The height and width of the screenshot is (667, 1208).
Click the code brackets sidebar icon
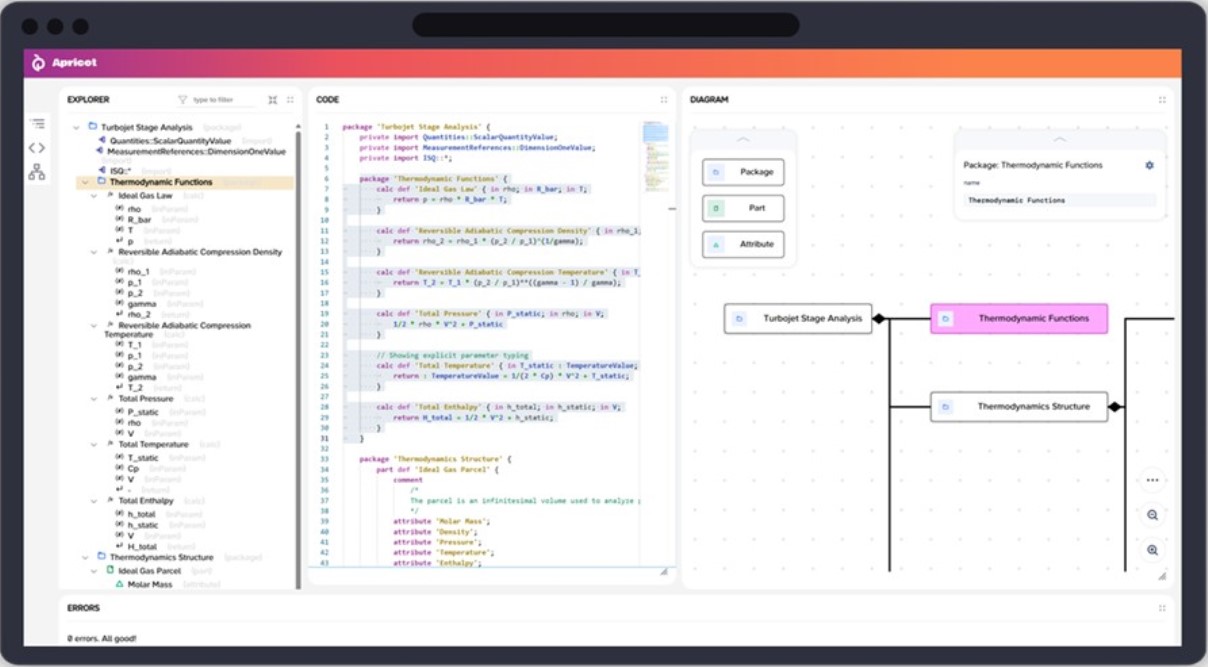(x=37, y=148)
